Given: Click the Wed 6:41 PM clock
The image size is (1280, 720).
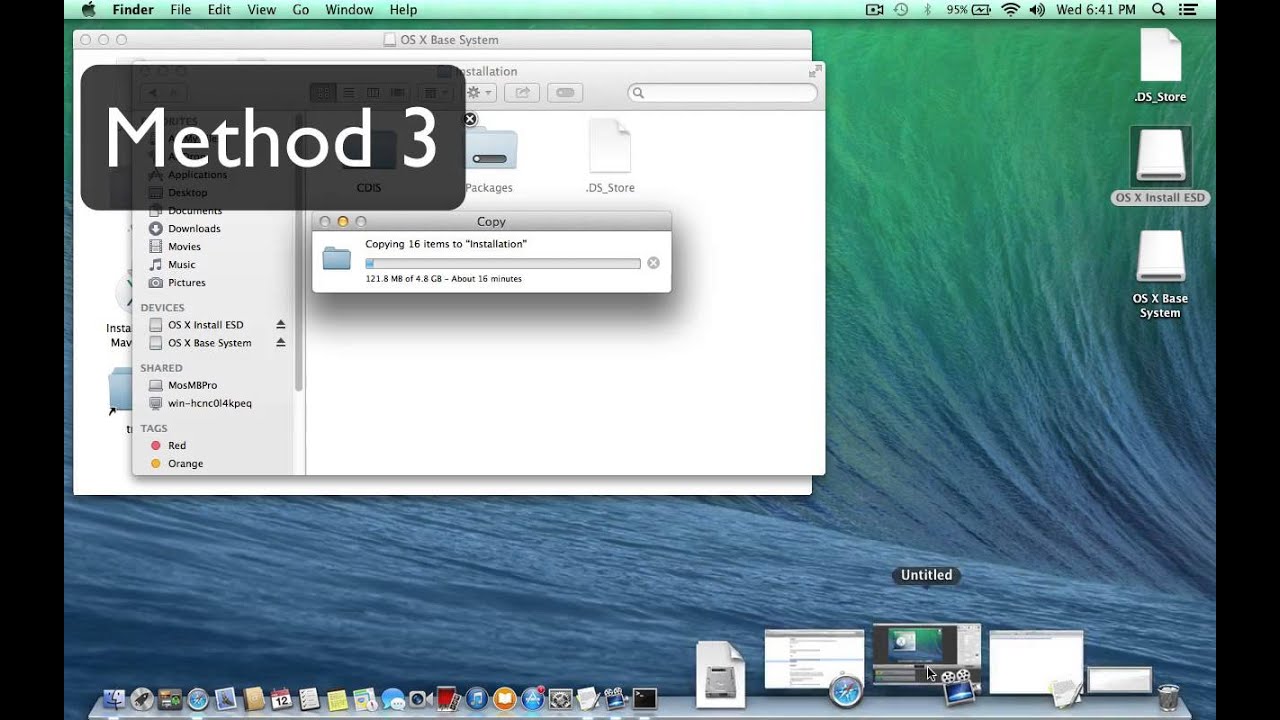Looking at the screenshot, I should [1096, 10].
